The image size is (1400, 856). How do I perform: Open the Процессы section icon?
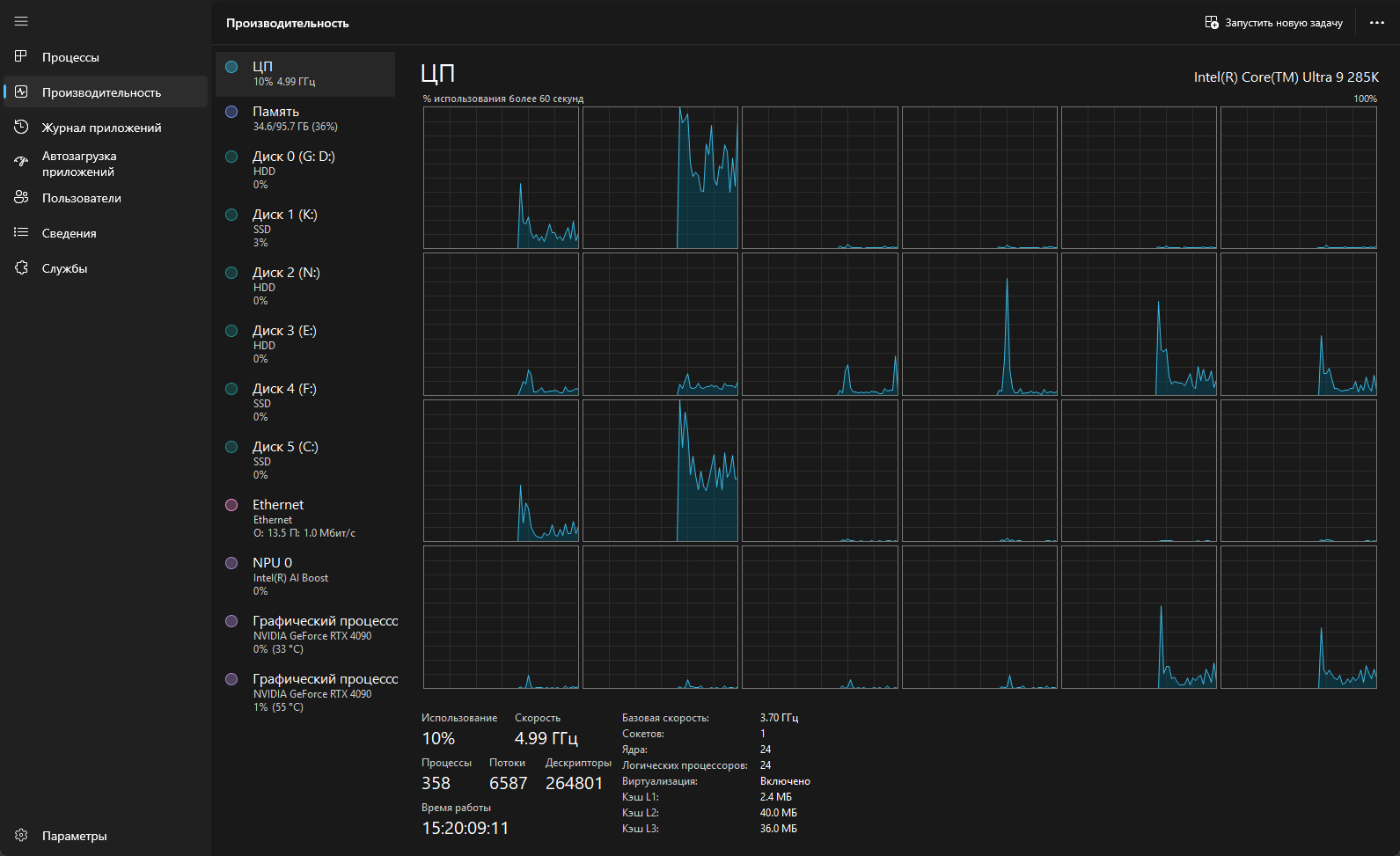pos(21,56)
